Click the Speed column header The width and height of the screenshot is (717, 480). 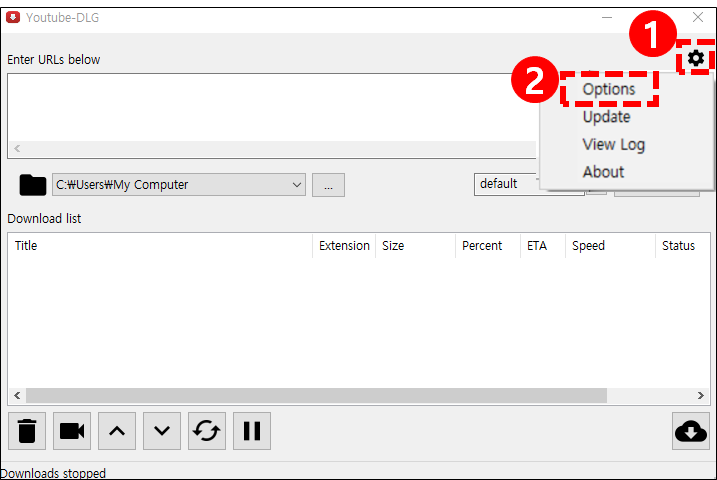click(x=610, y=246)
